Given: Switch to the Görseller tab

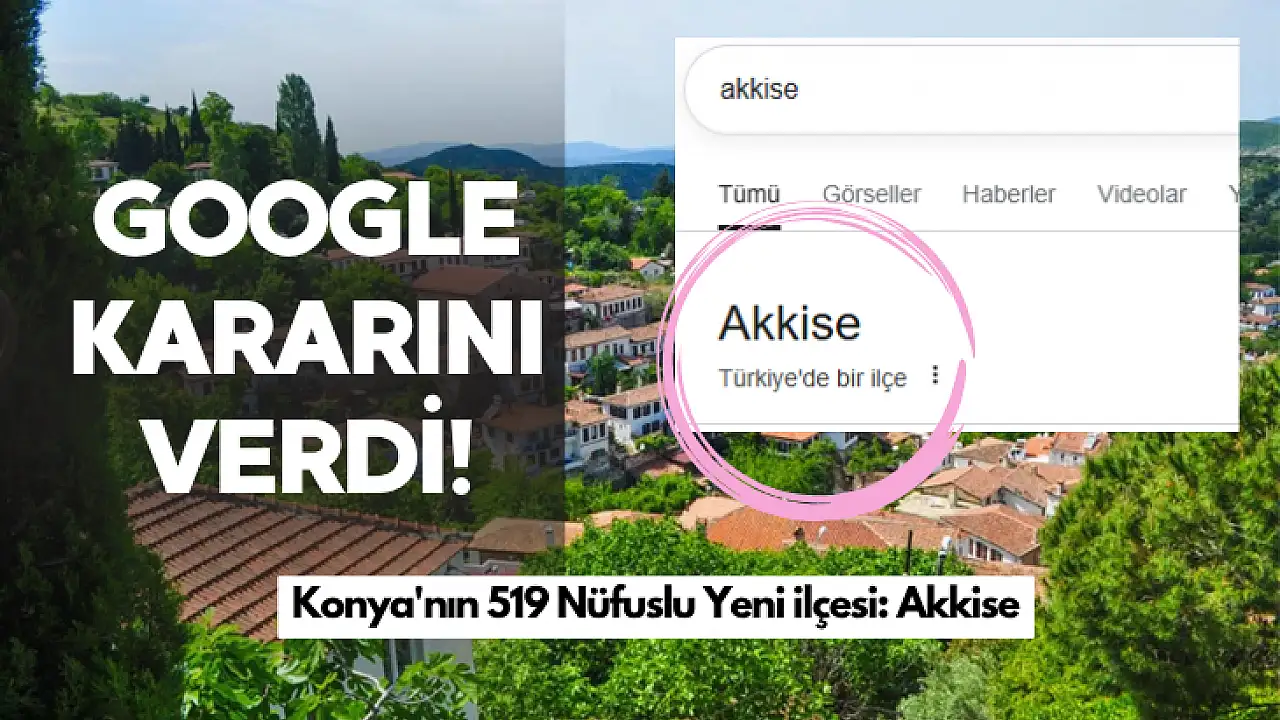Looking at the screenshot, I should coord(872,194).
